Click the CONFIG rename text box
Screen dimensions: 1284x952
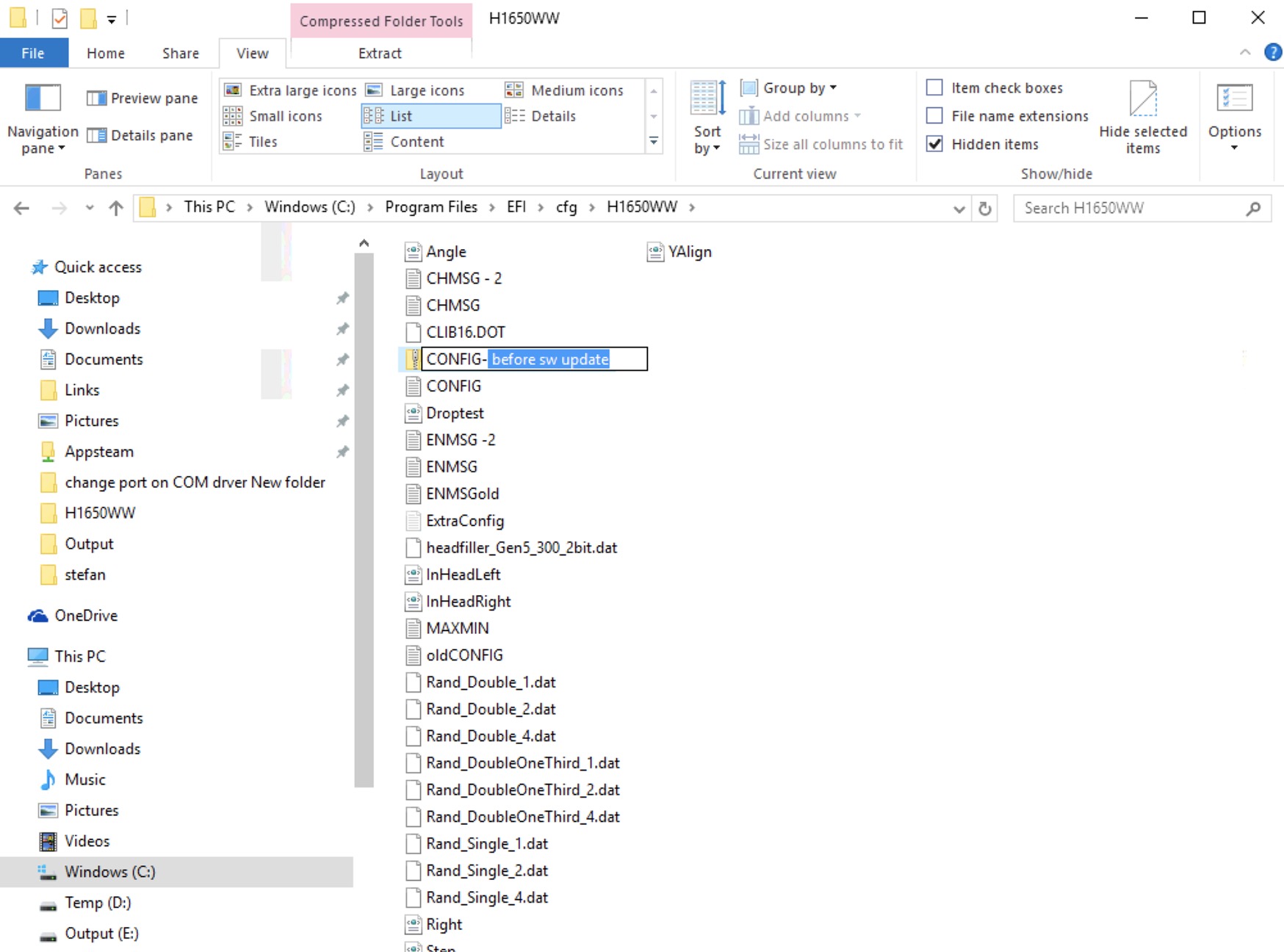[535, 359]
